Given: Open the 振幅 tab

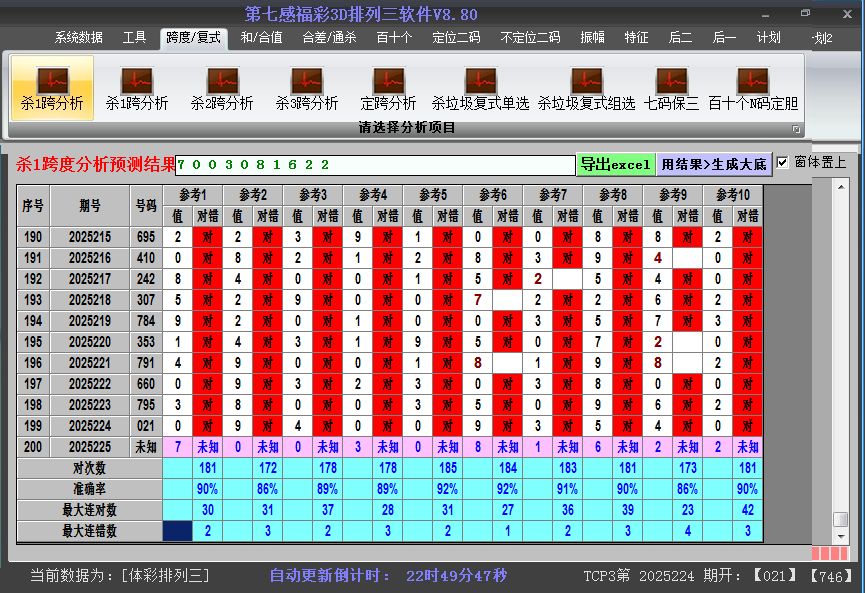Looking at the screenshot, I should [x=593, y=38].
